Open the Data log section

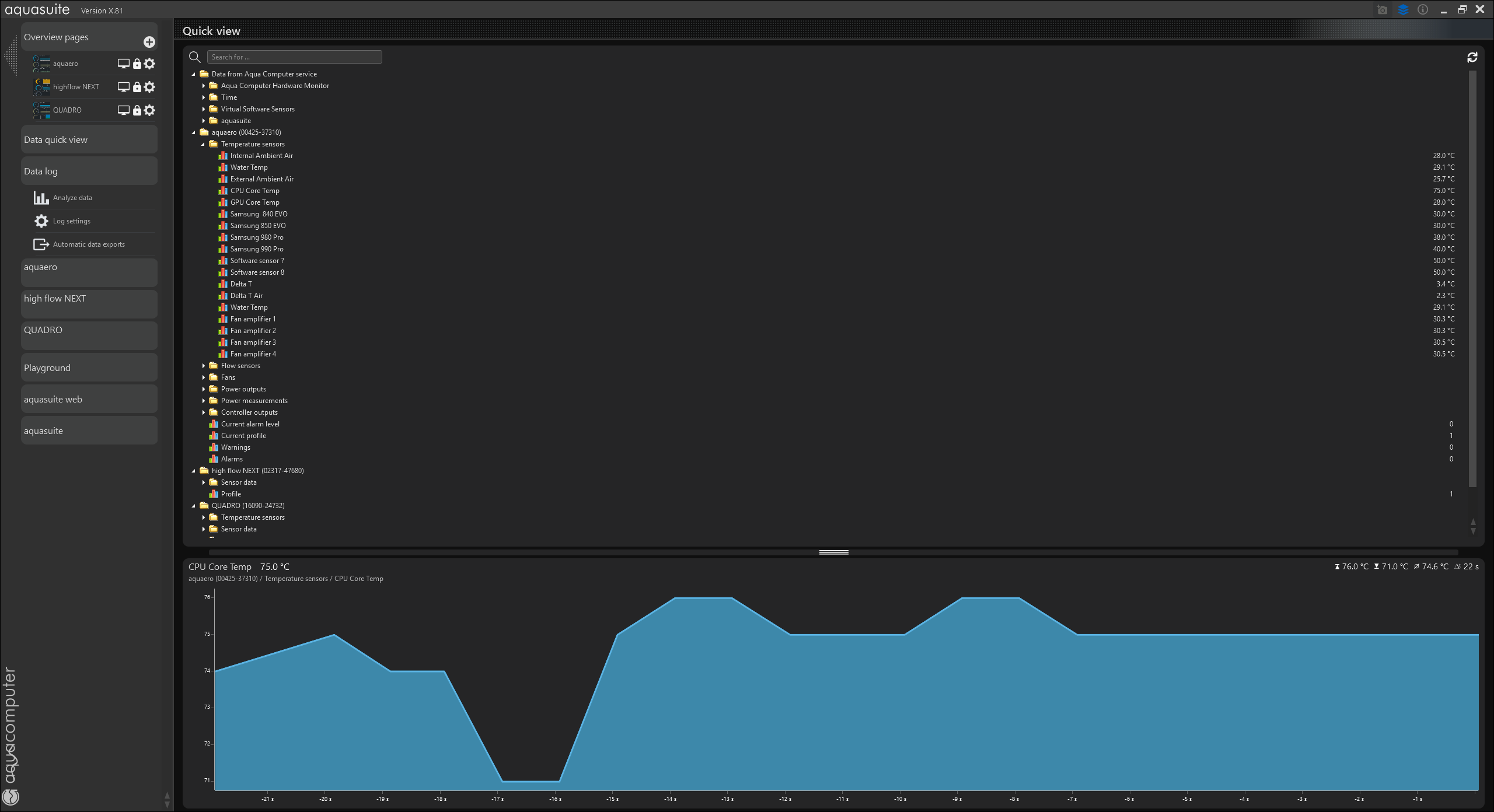coord(89,171)
